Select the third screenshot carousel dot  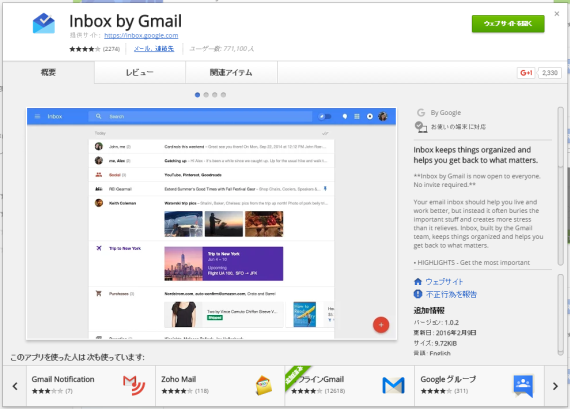coord(215,95)
